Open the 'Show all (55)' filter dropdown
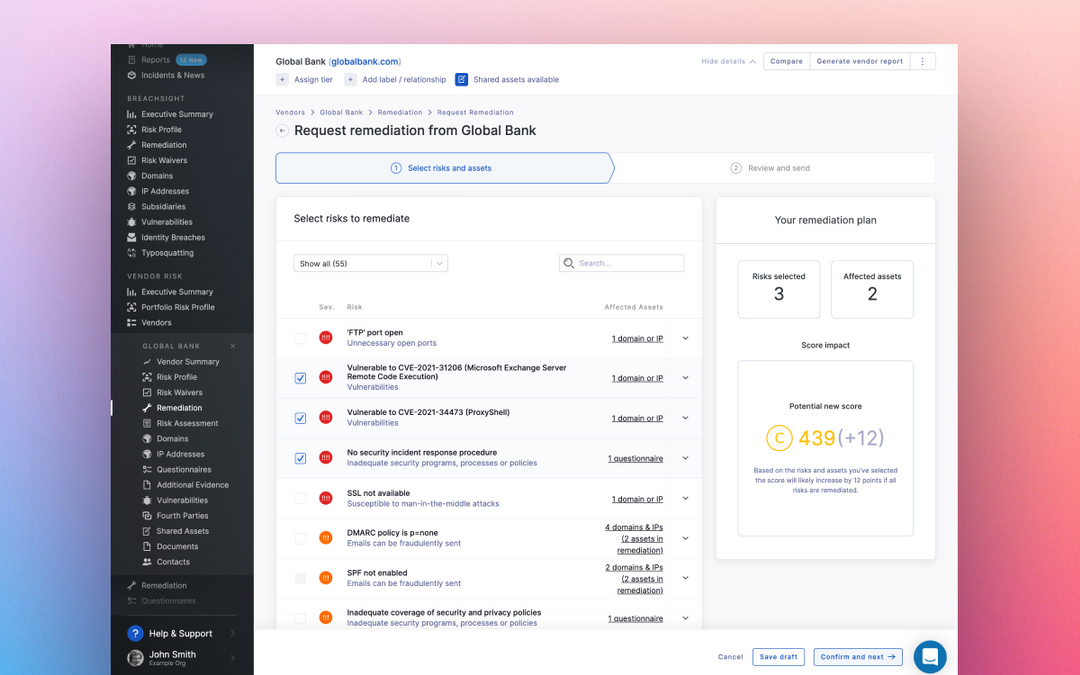The height and width of the screenshot is (675, 1080). coord(370,262)
